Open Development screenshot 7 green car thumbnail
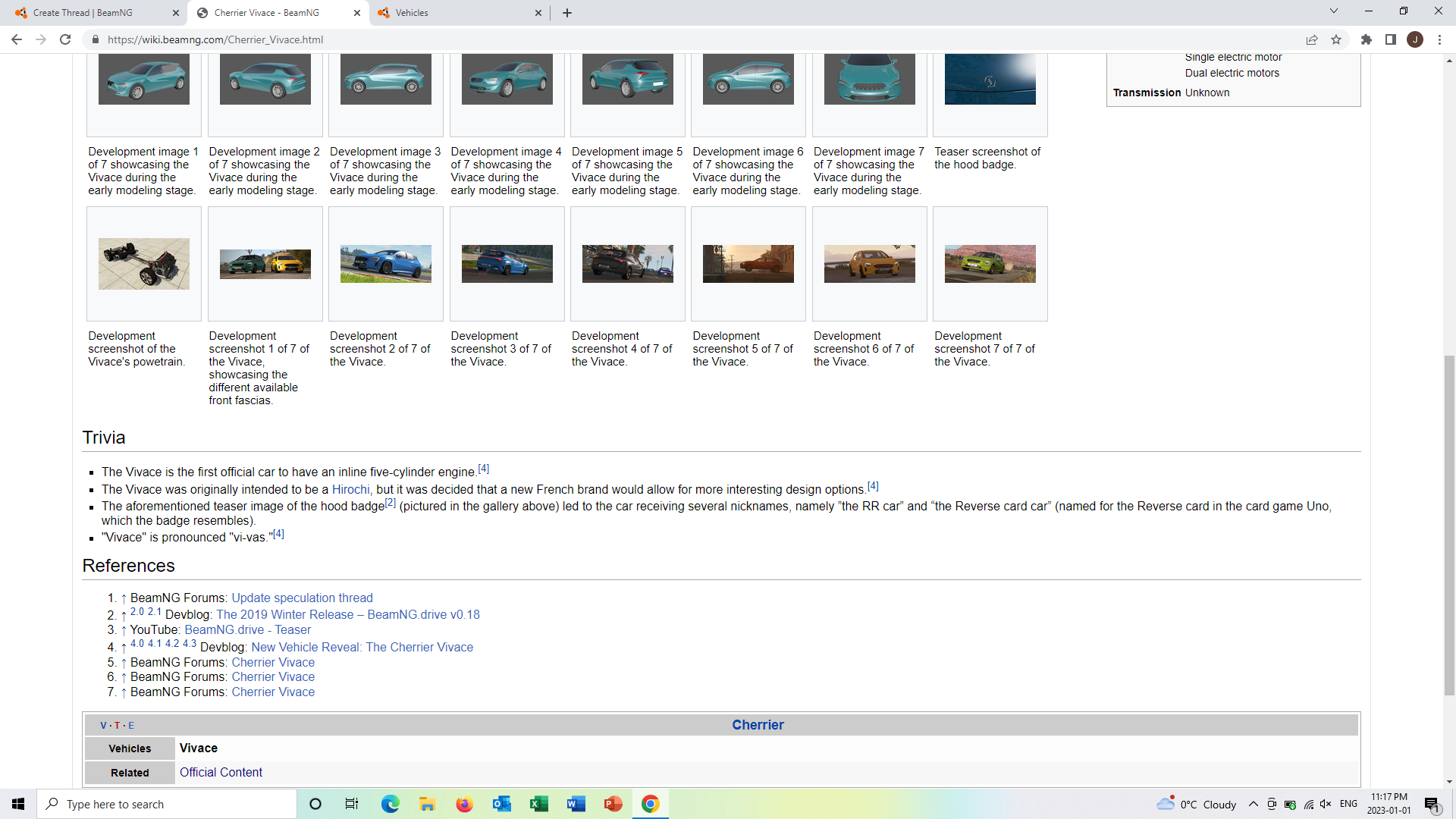Viewport: 1456px width, 819px height. (990, 264)
